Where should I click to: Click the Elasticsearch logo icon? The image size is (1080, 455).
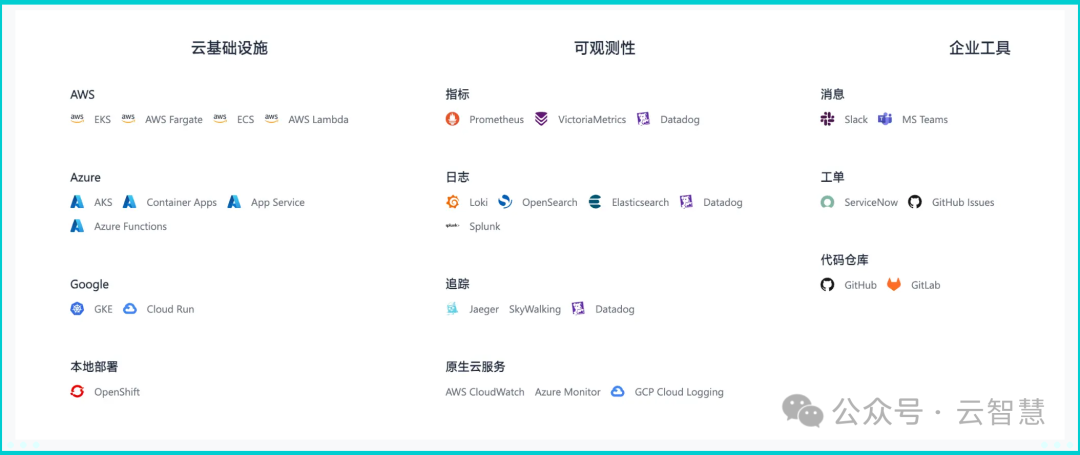595,202
